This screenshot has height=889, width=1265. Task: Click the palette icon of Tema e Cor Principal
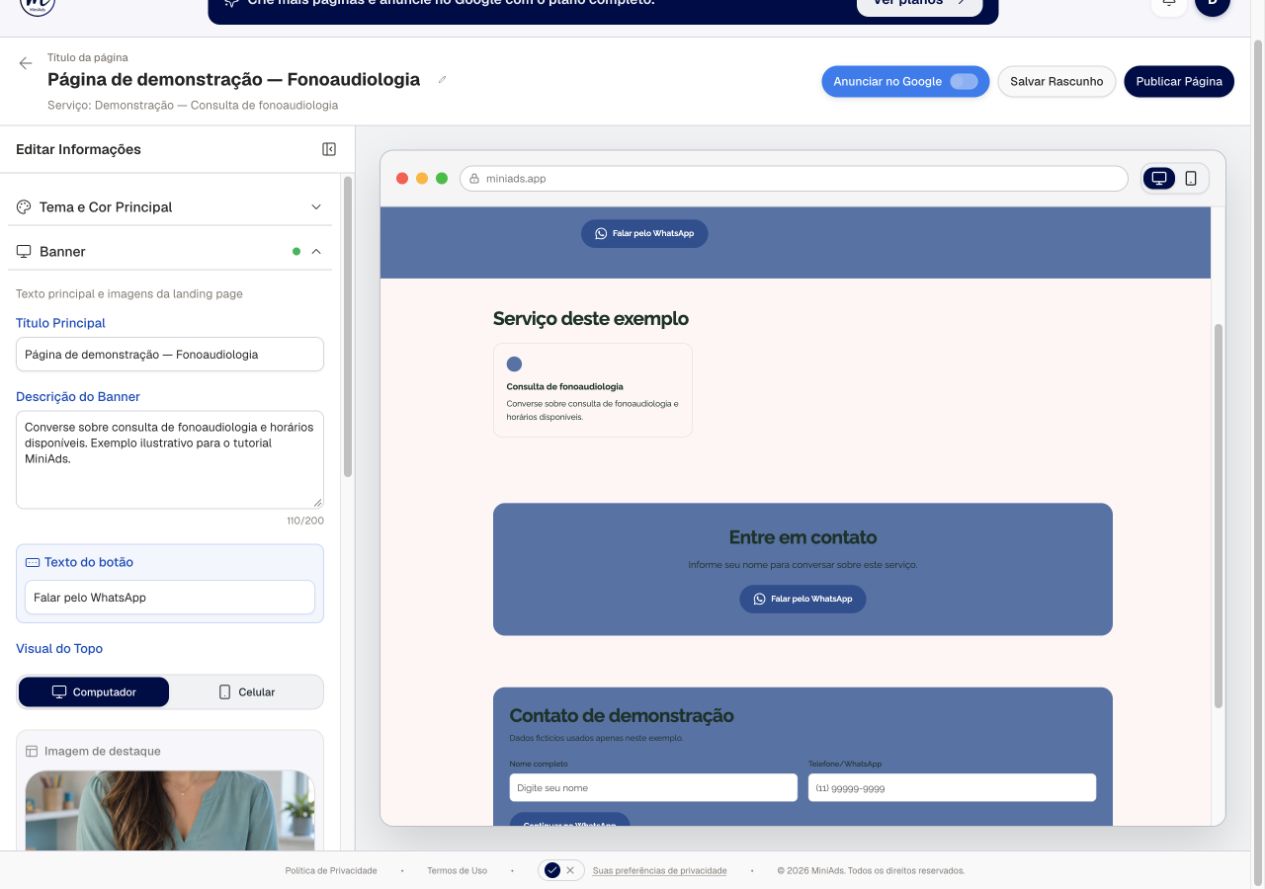tap(24, 207)
